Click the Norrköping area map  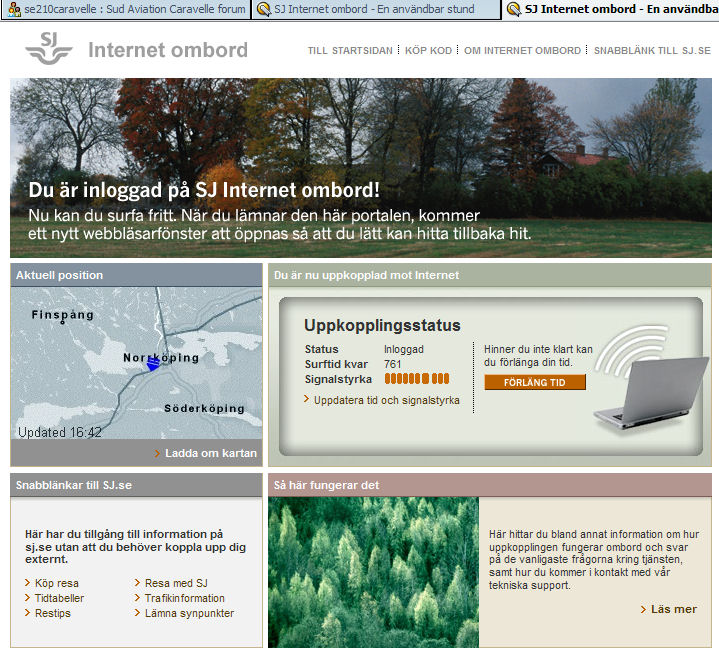click(x=136, y=363)
